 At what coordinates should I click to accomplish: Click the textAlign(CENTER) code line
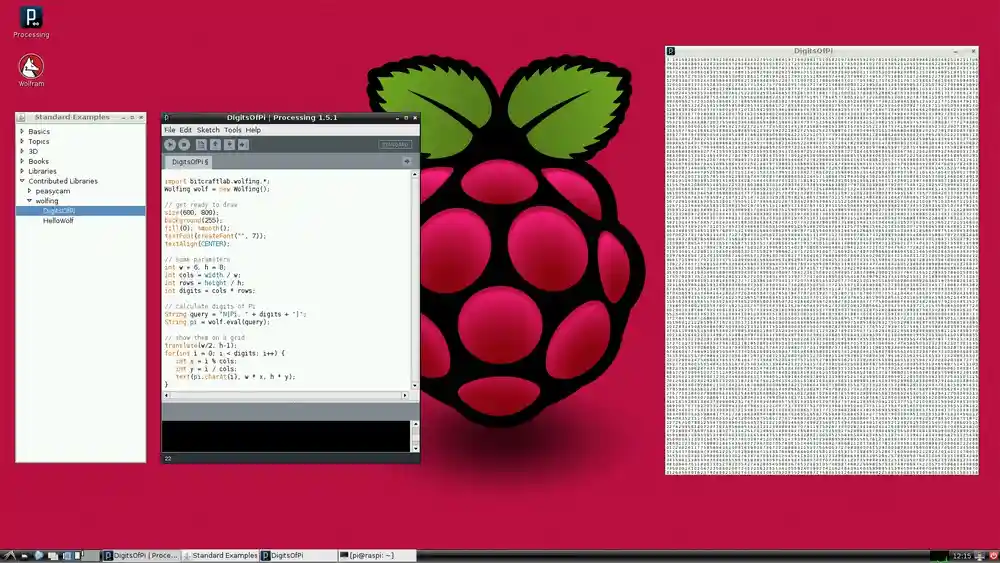pos(197,244)
